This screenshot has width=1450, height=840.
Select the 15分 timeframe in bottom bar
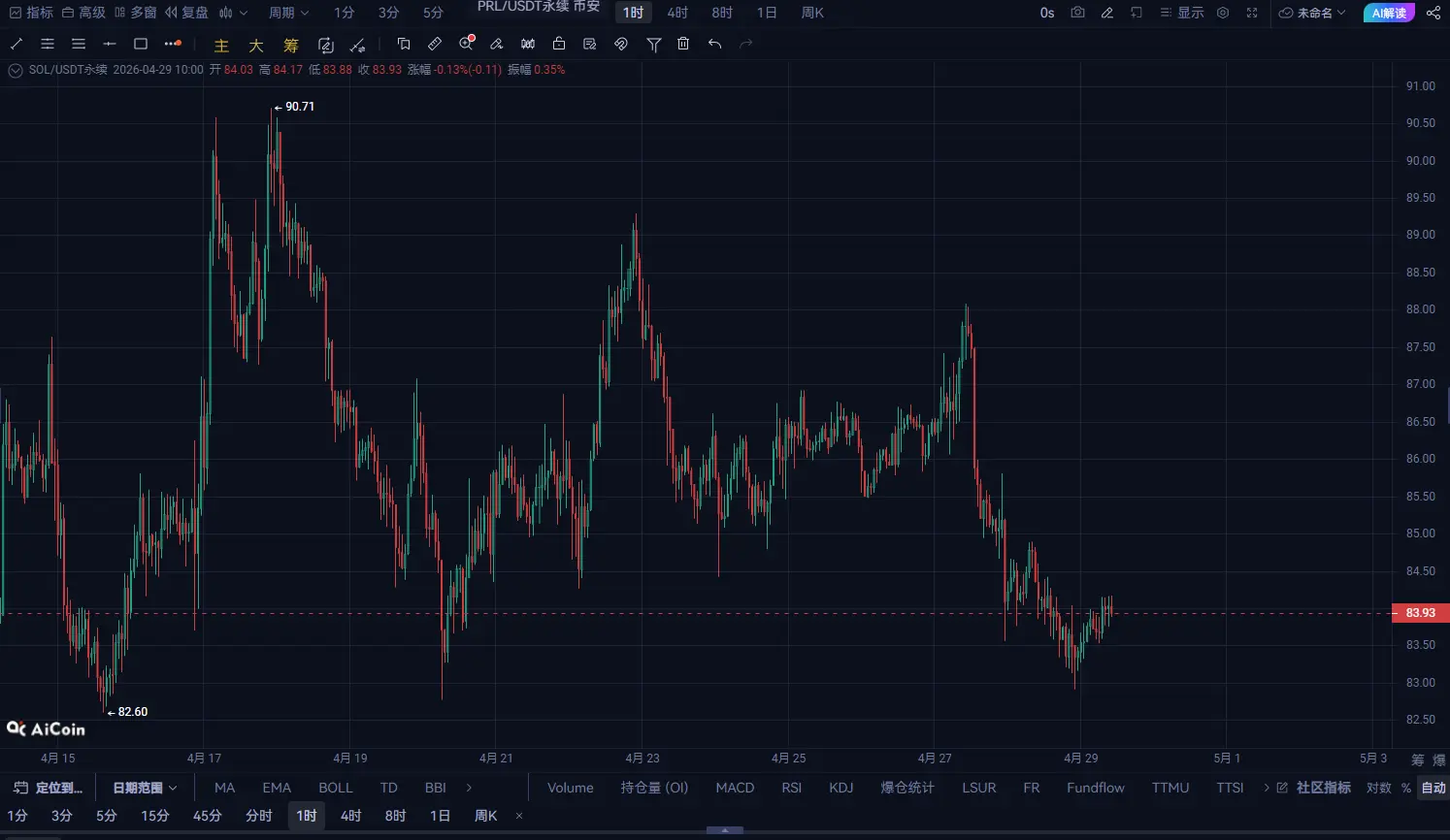point(155,816)
